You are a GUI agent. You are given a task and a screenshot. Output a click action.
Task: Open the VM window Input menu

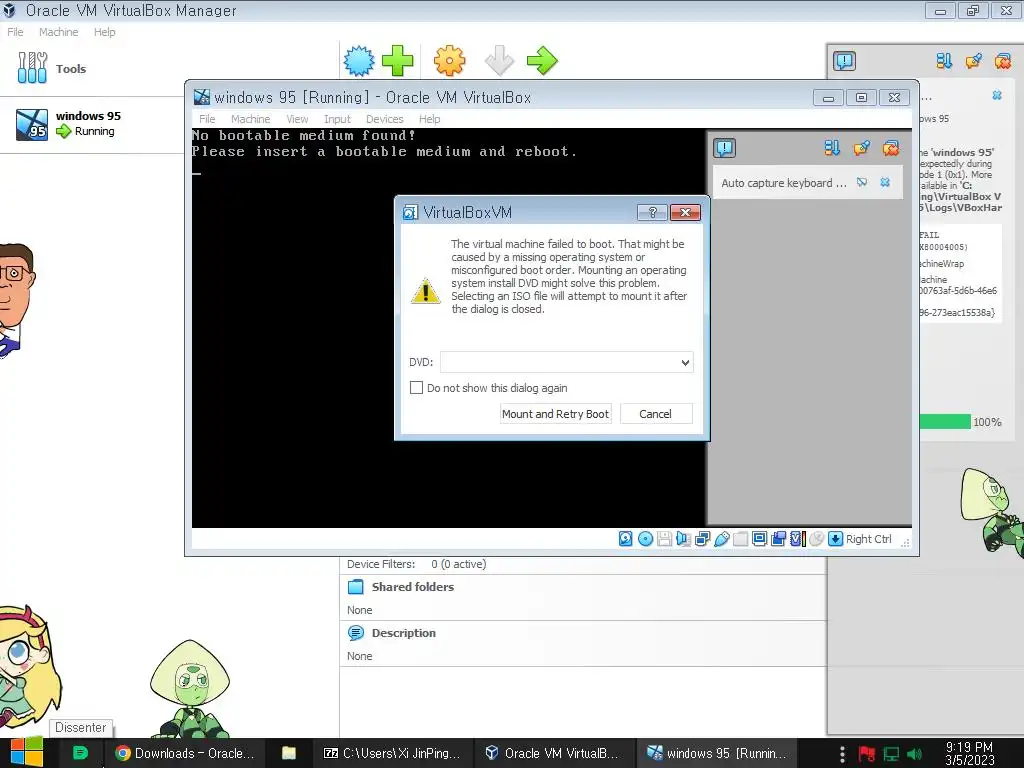(x=337, y=119)
